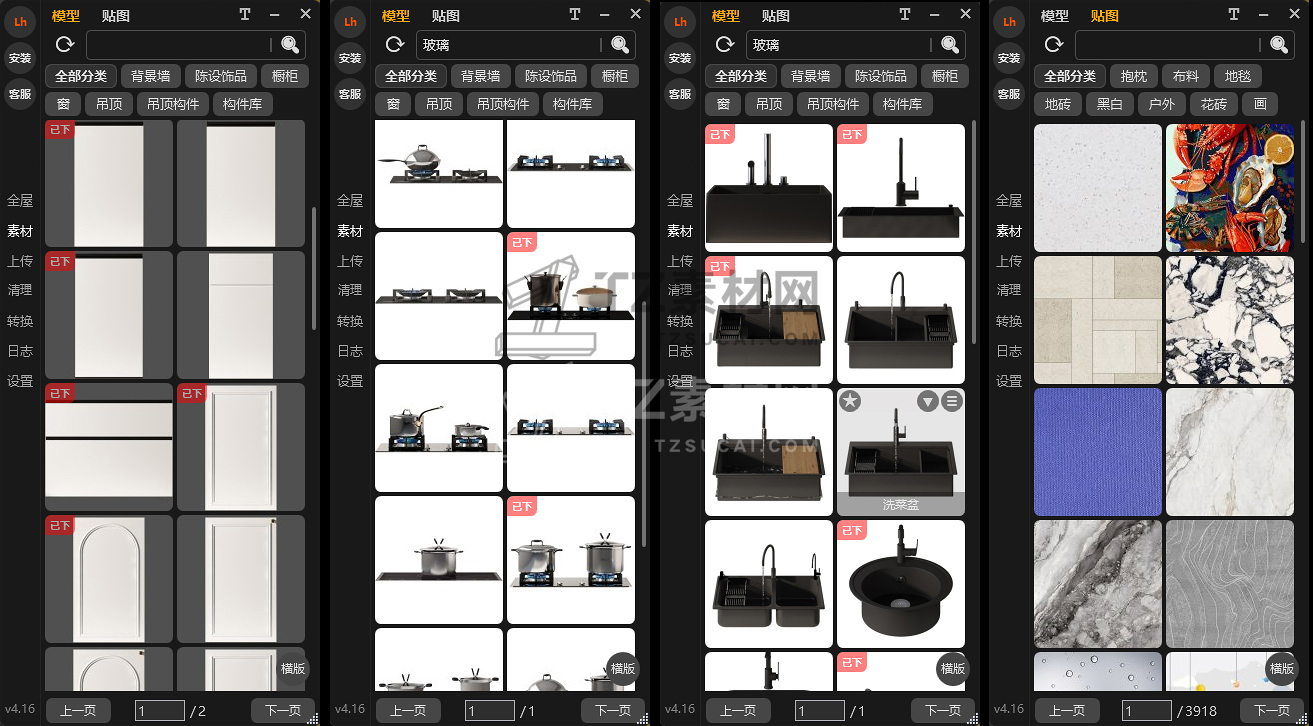The height and width of the screenshot is (726, 1313).
Task: Select the round black sink thumbnail
Action: coord(901,584)
